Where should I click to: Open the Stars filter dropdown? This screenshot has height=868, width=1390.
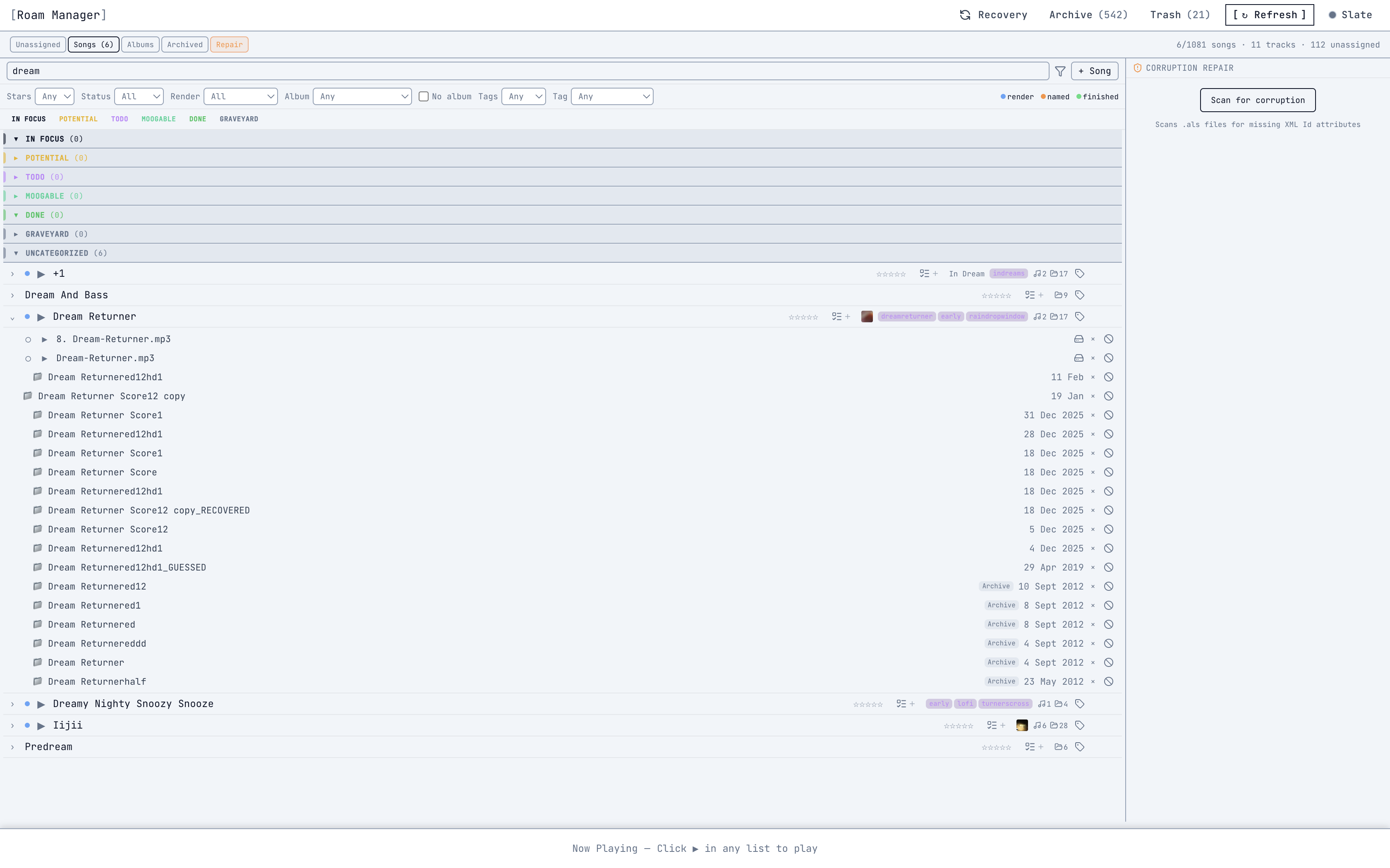coord(55,96)
